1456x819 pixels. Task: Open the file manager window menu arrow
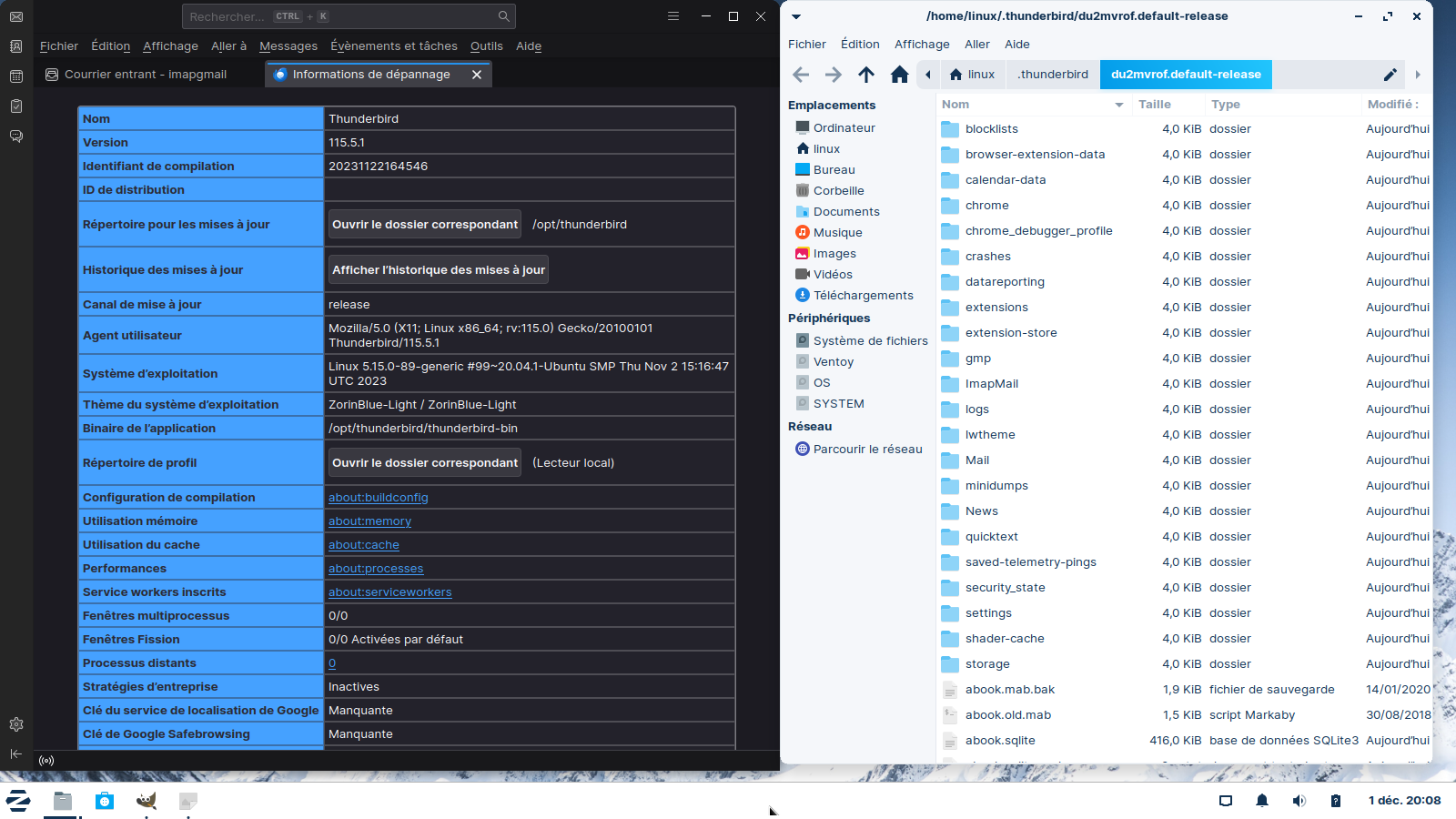[796, 16]
